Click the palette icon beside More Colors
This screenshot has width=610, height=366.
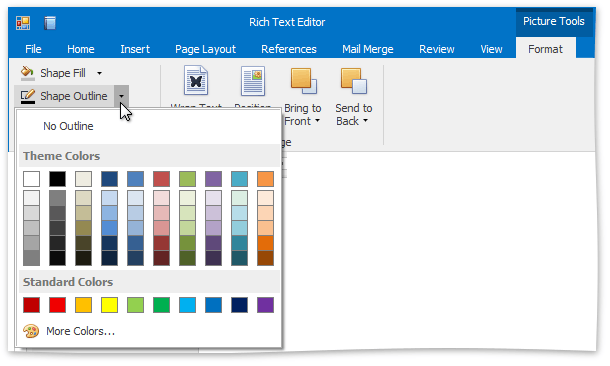(31, 331)
